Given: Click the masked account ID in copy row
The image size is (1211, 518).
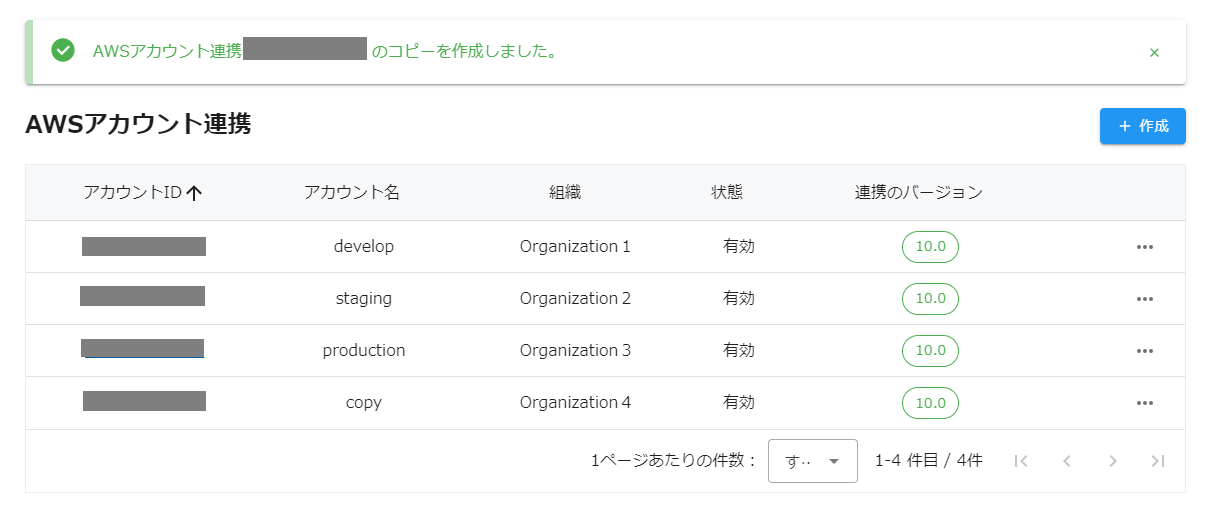Looking at the screenshot, I should tap(144, 401).
